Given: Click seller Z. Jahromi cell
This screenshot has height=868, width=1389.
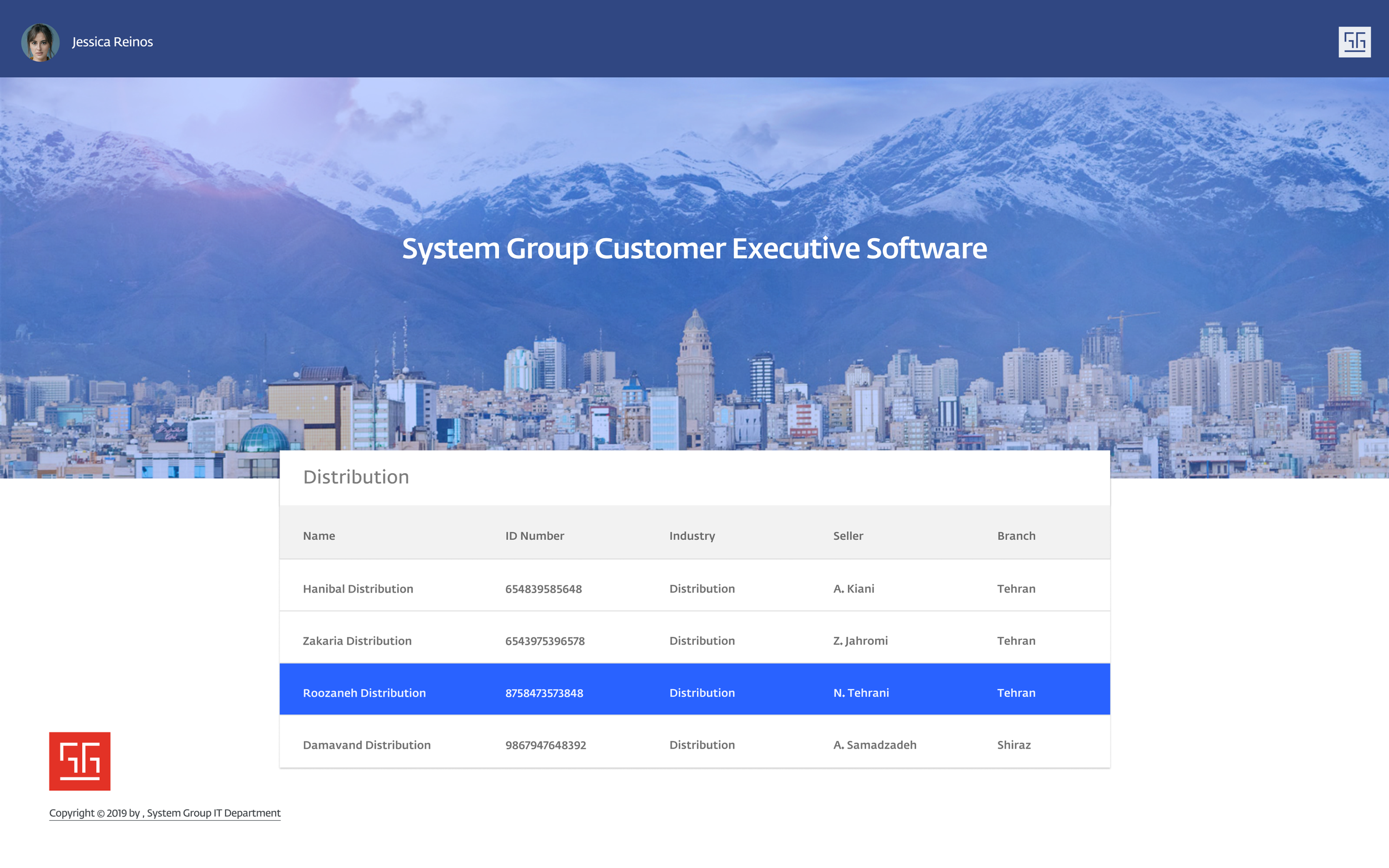Looking at the screenshot, I should tap(860, 641).
